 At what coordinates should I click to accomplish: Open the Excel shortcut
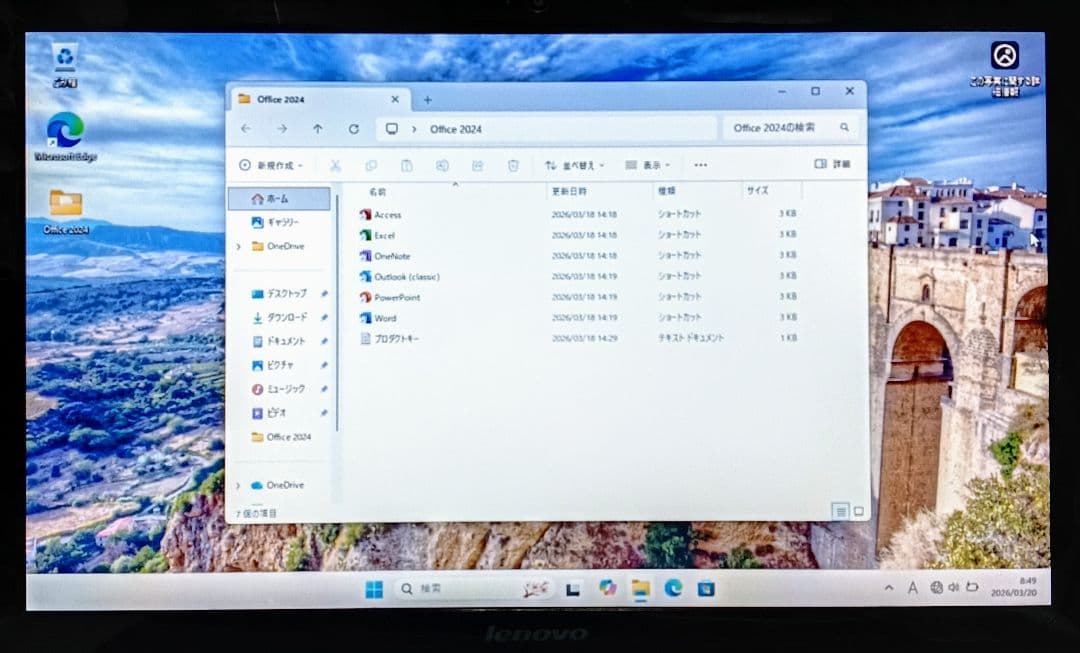pos(388,235)
